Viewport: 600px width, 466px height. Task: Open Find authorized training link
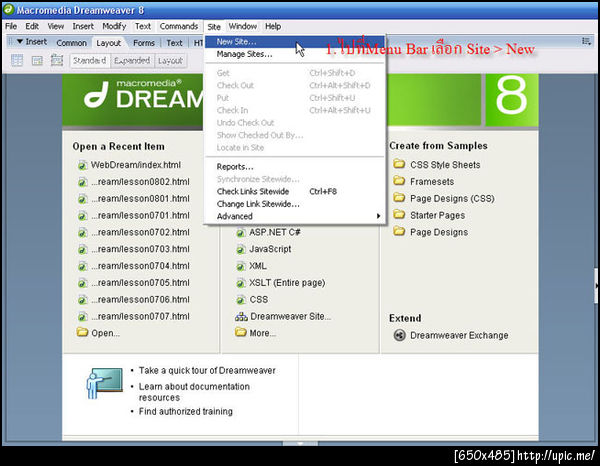click(186, 411)
